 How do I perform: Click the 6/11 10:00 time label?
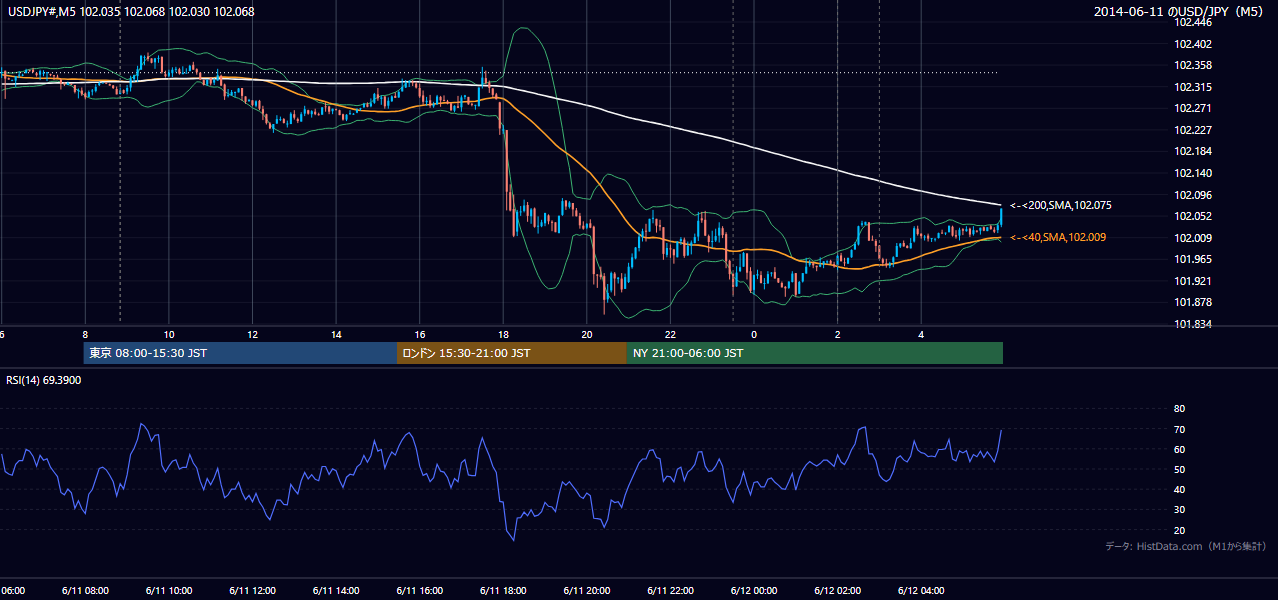pos(169,590)
